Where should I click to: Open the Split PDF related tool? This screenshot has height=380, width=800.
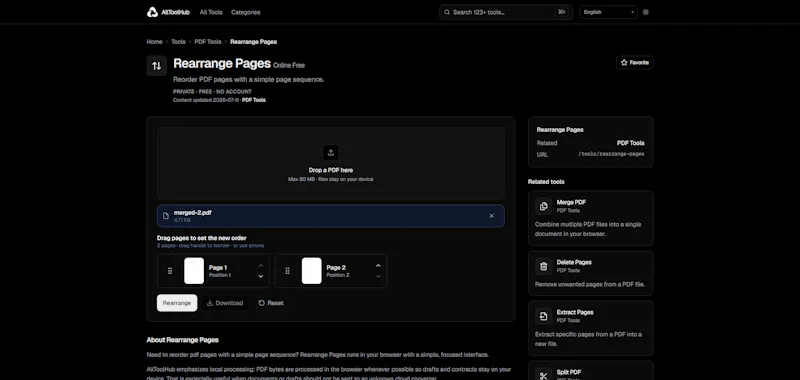coord(591,371)
